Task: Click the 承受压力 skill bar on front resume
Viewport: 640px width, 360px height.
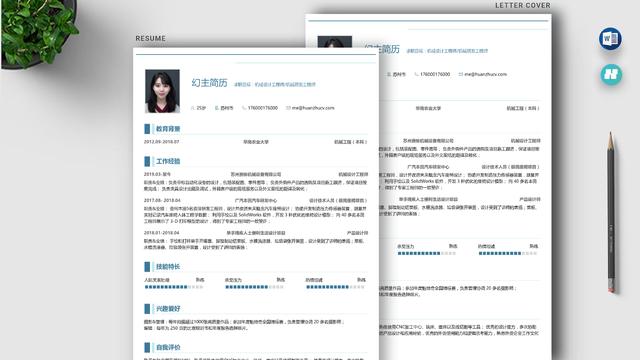Action: coord(254,287)
